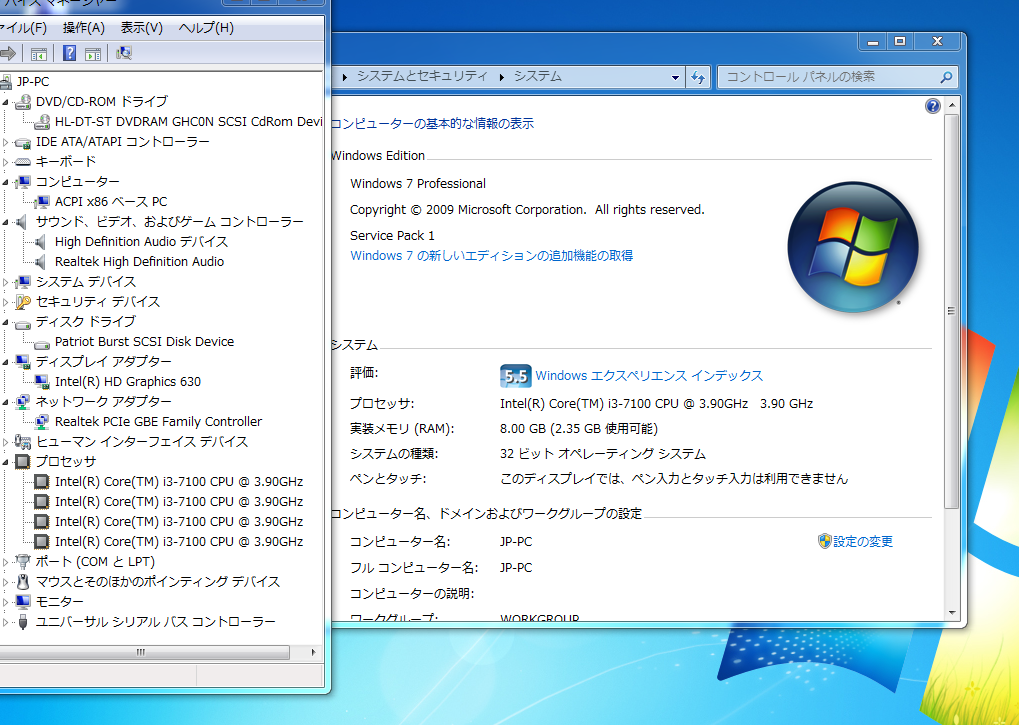Click the show/hide console tree toolbar icon

click(39, 54)
